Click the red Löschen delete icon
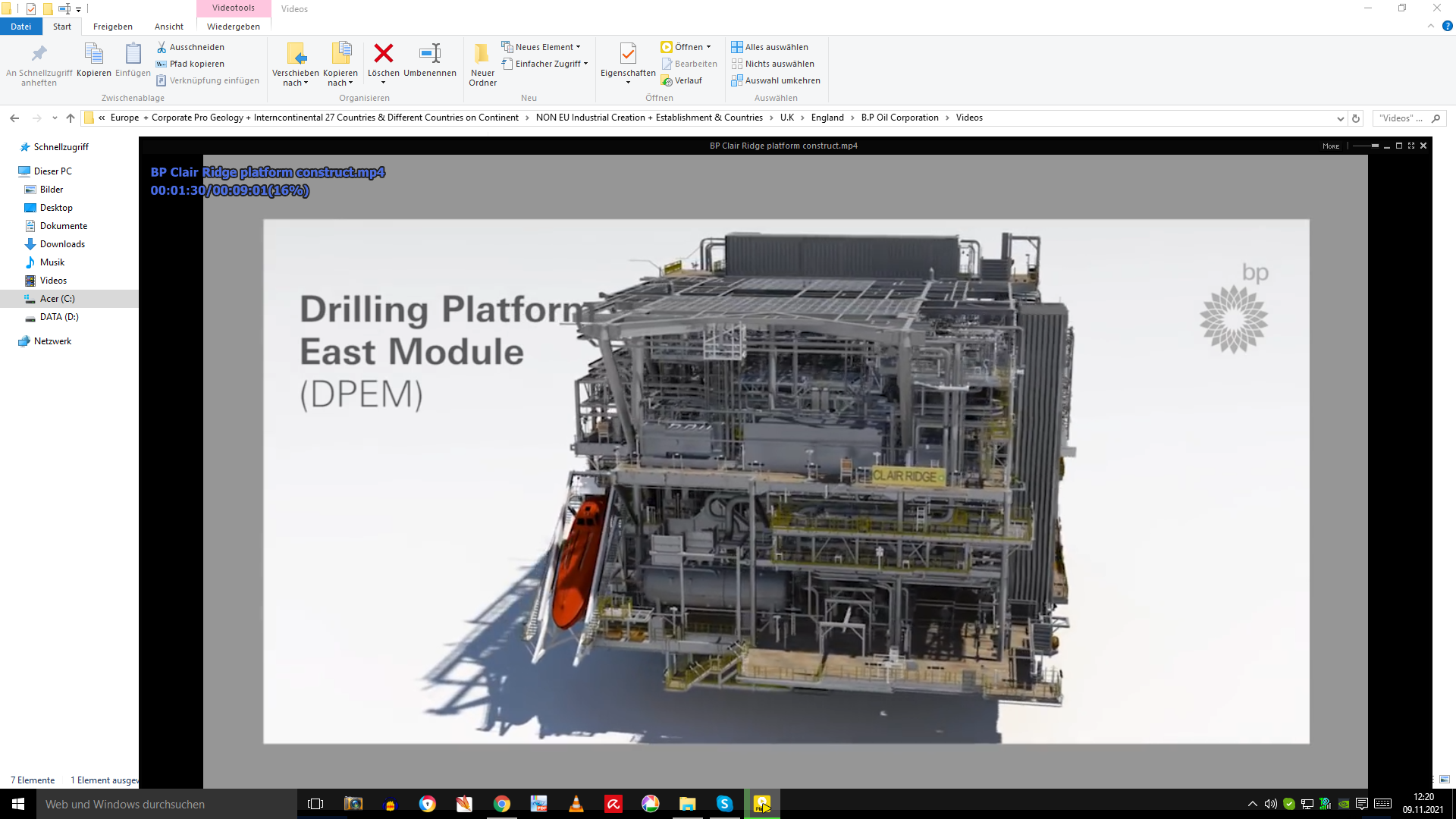This screenshot has width=1456, height=819. [x=384, y=53]
